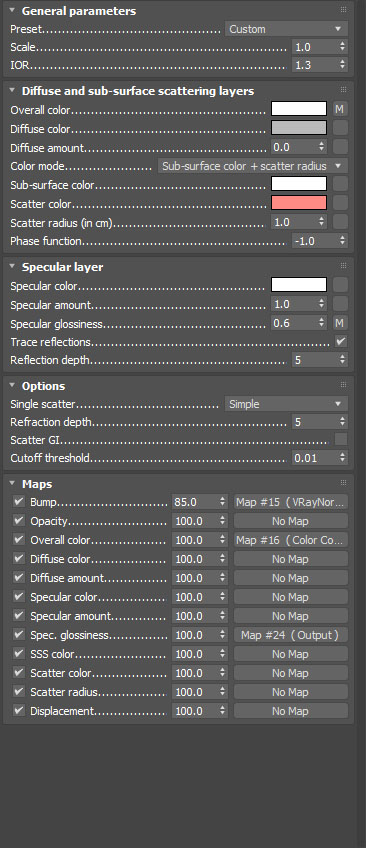Toggle the Spec. glossiness map enable checkbox
The width and height of the screenshot is (366, 848).
19,634
